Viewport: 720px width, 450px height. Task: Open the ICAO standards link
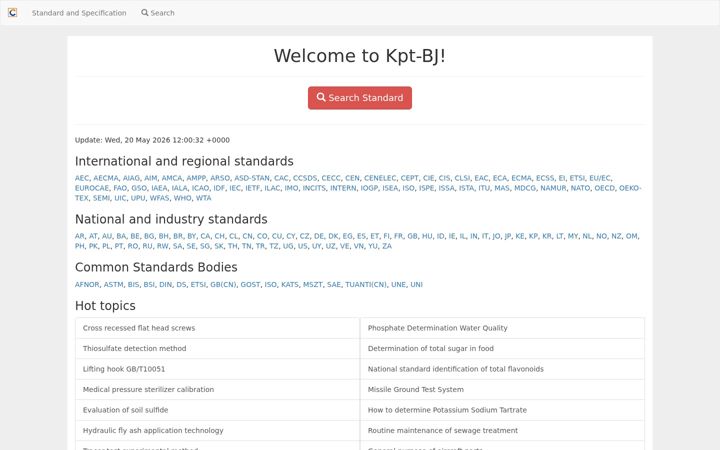200,188
